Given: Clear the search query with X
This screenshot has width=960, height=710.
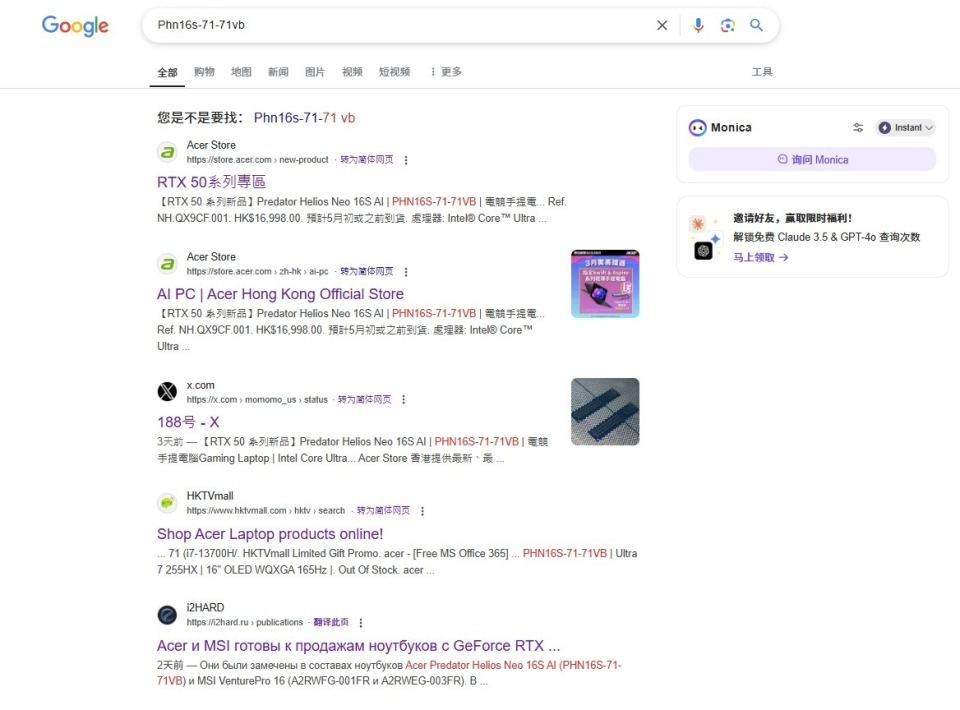Looking at the screenshot, I should point(662,25).
